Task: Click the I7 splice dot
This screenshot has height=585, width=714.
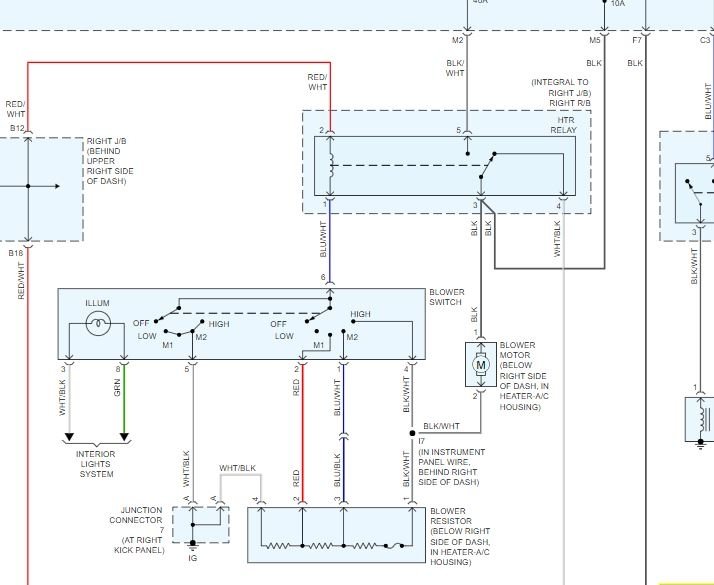Action: 413,433
